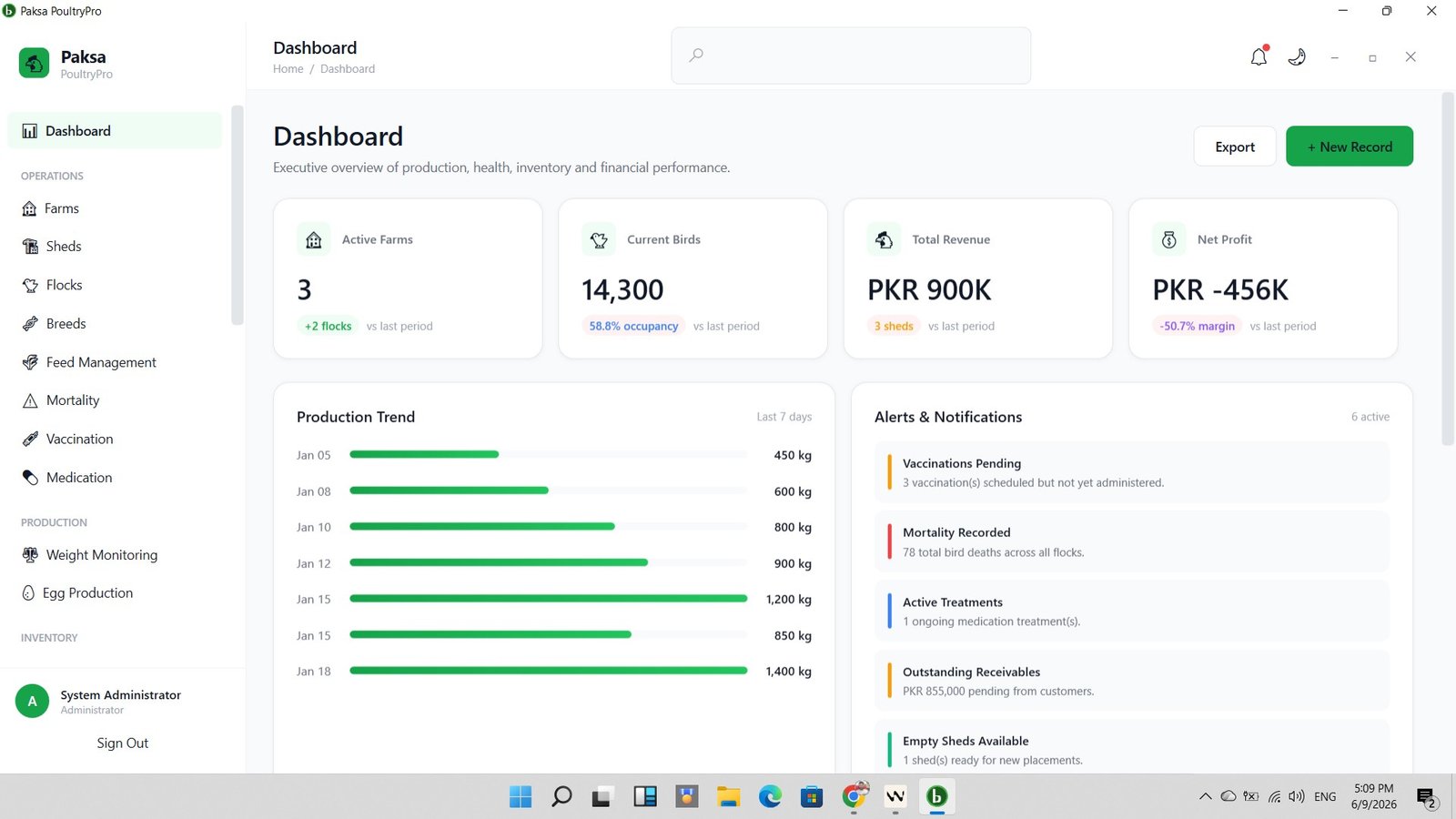Click the main page scrollbar
Viewport: 1456px width, 819px height.
(x=1448, y=268)
